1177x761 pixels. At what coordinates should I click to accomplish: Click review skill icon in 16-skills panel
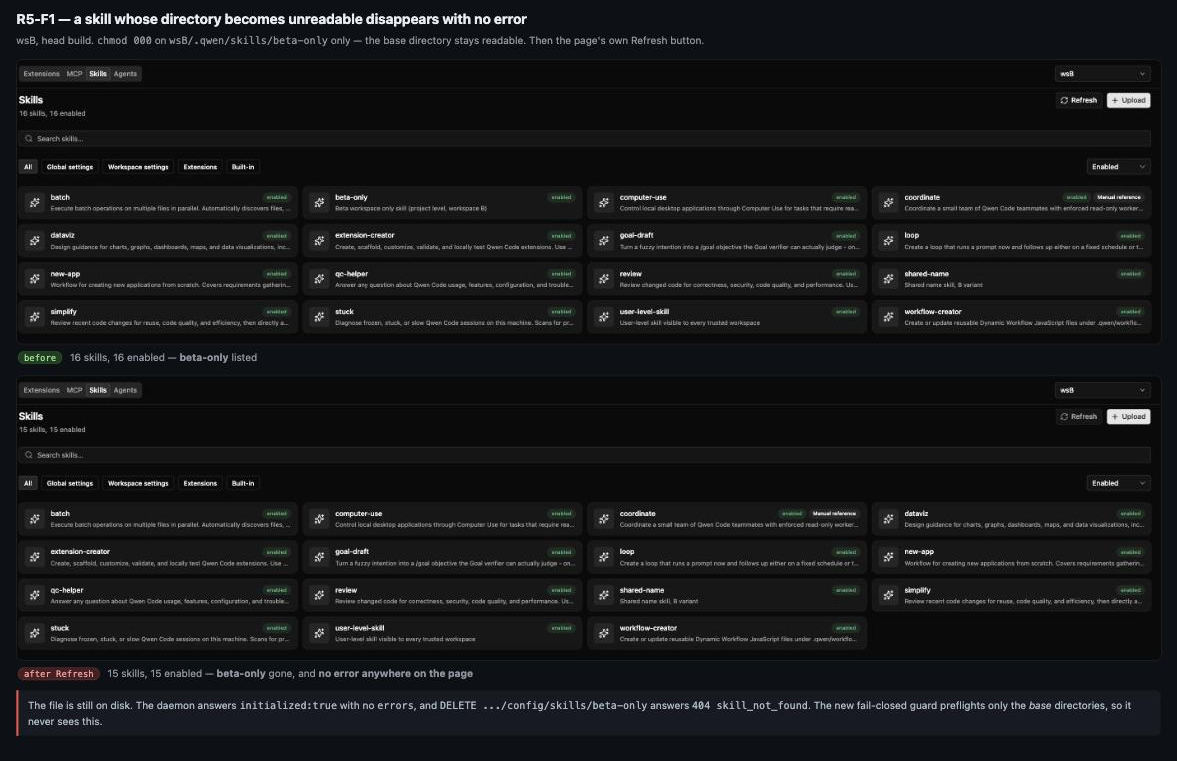click(604, 278)
